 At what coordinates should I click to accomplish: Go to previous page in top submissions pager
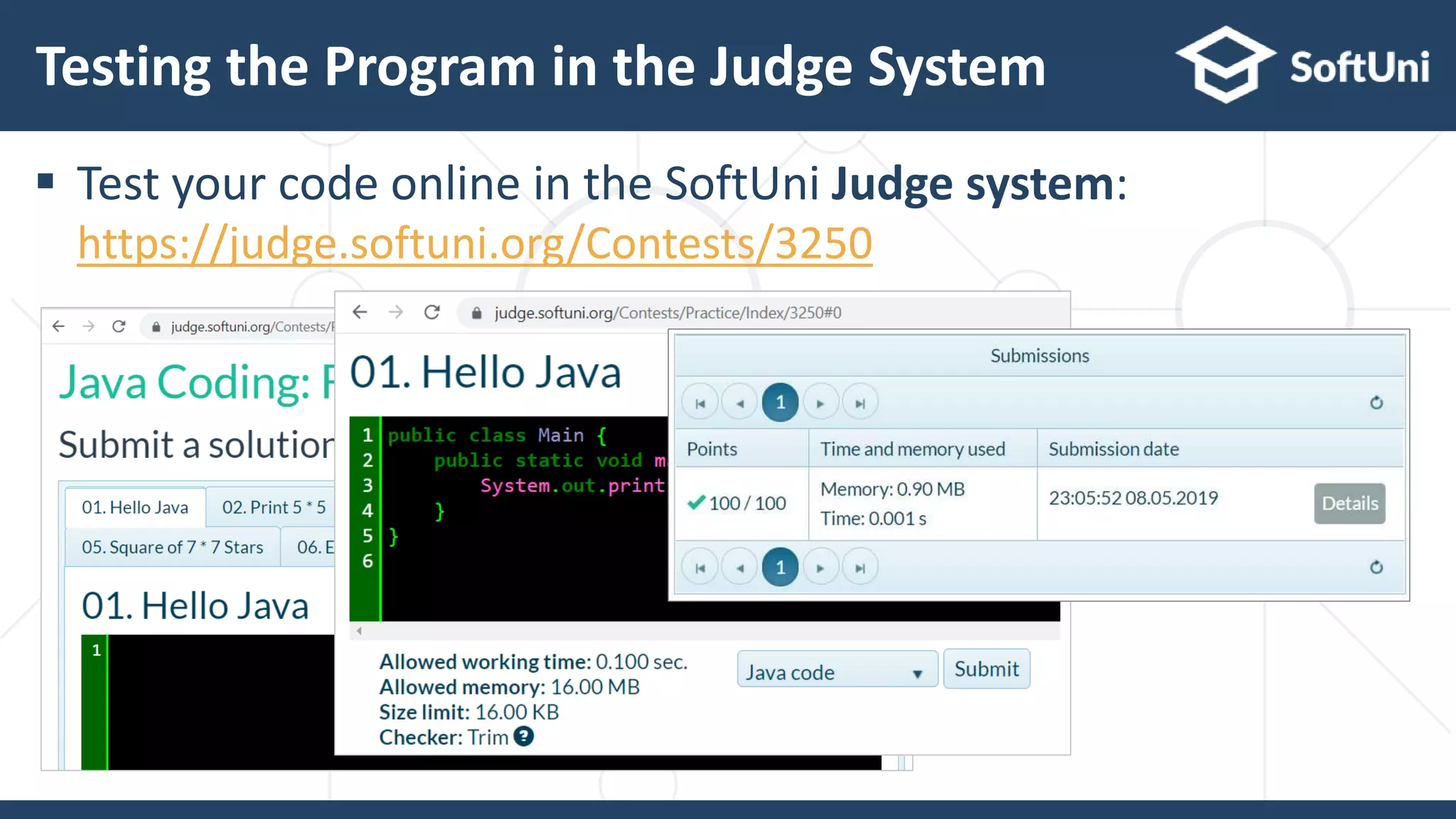[x=740, y=403]
